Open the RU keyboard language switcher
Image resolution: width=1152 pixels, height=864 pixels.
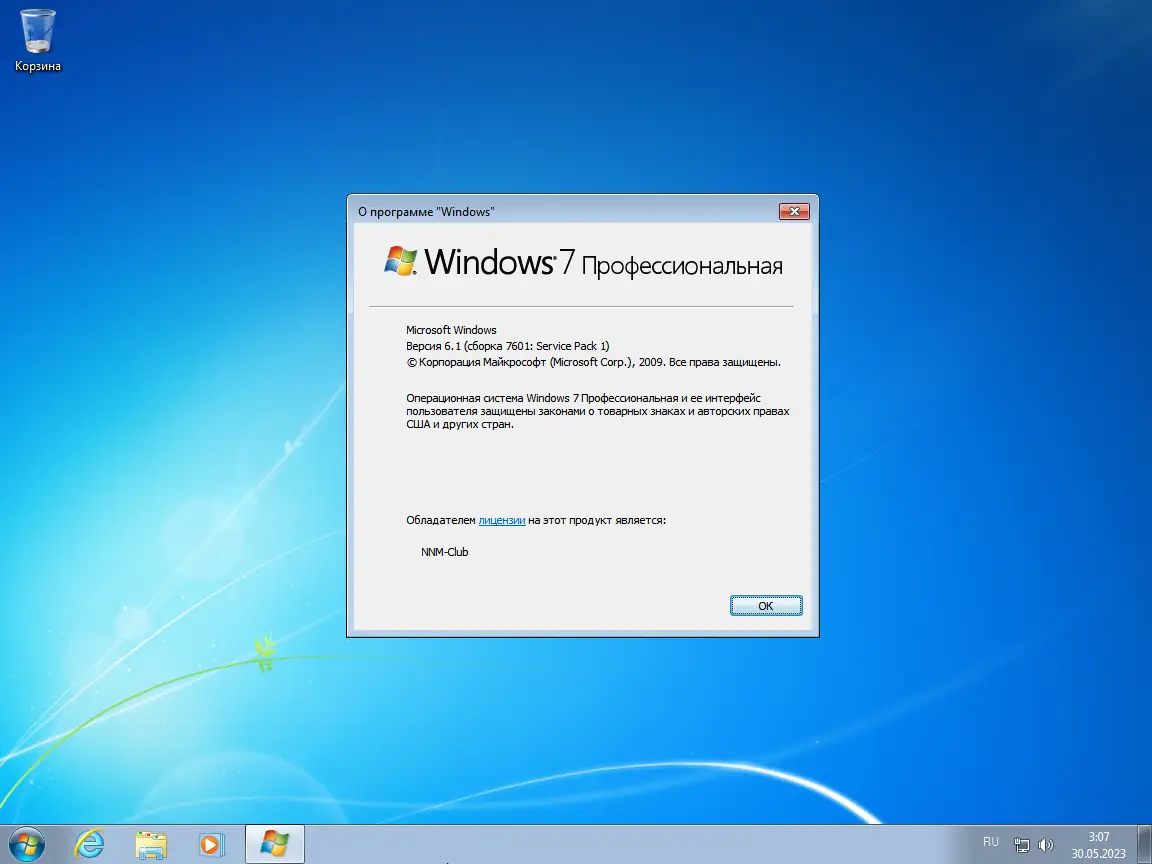tap(991, 842)
